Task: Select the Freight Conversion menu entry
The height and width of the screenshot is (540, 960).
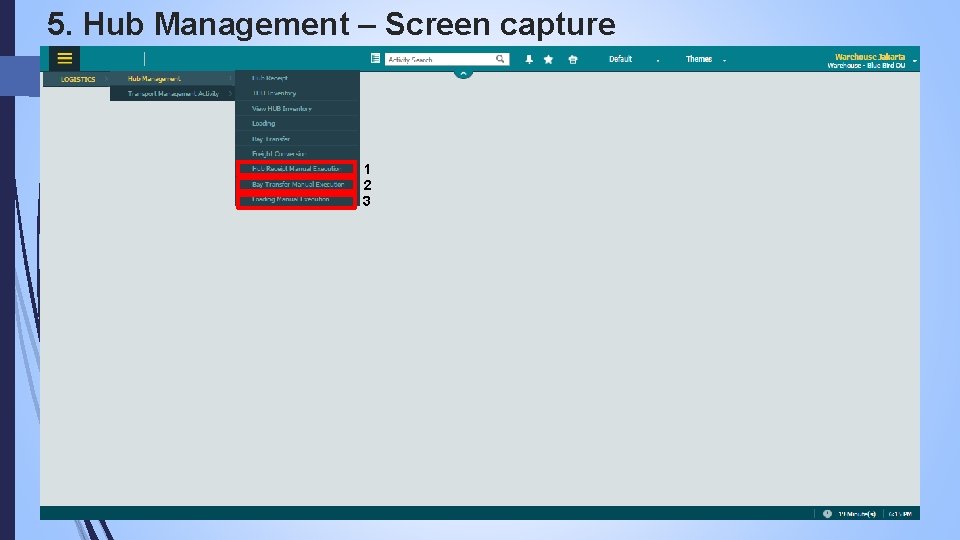Action: click(298, 154)
